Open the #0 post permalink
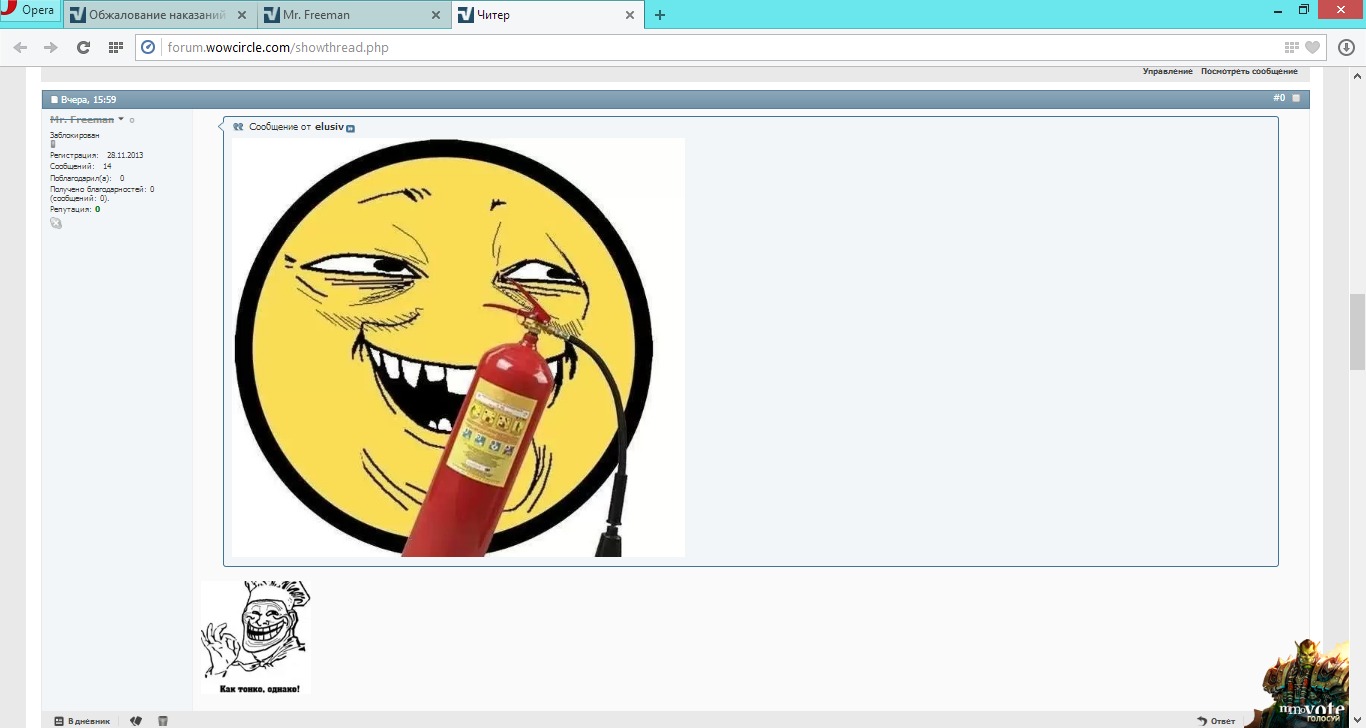Viewport: 1366px width, 728px height. (1279, 98)
